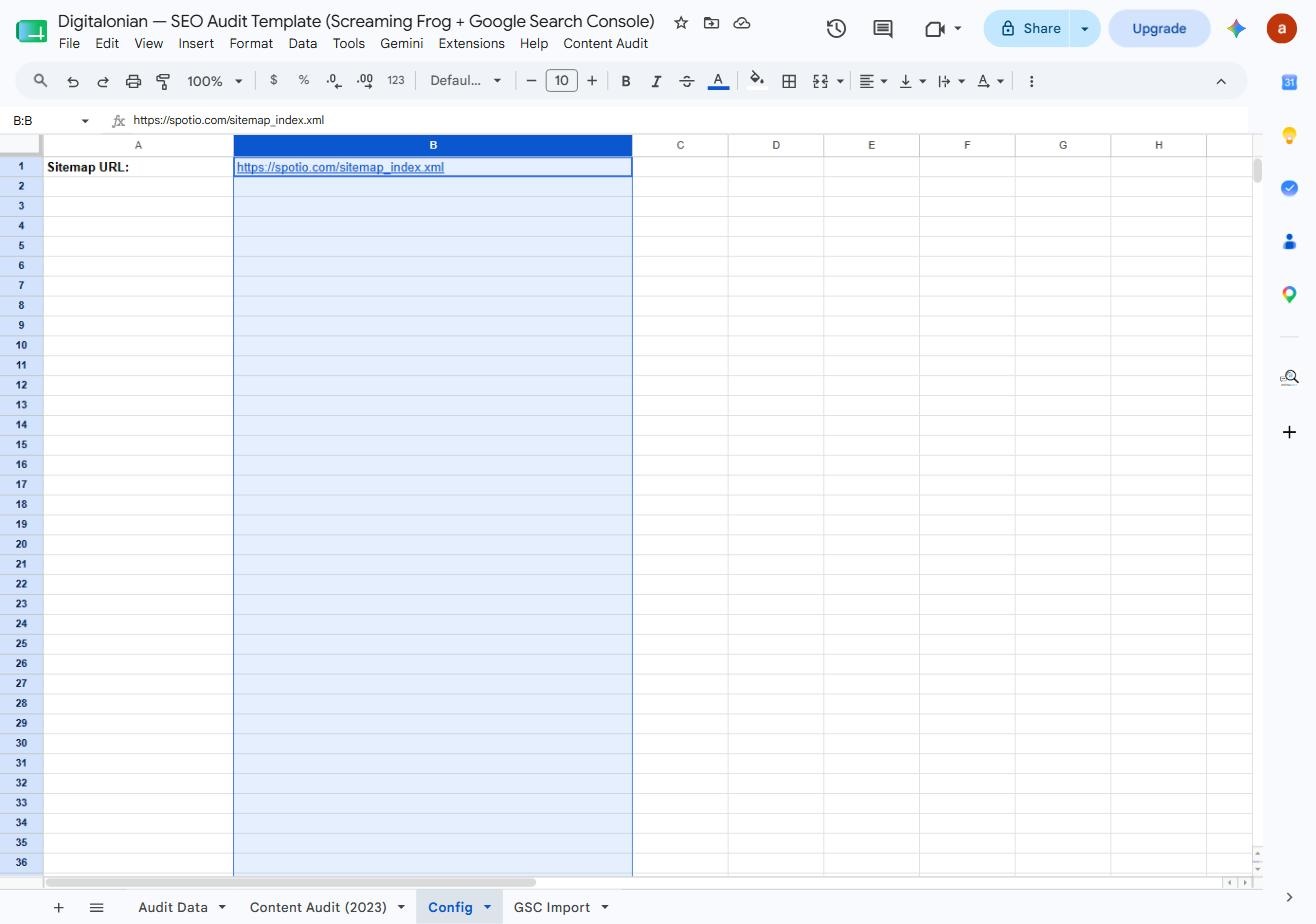This screenshot has height=924, width=1316.
Task: Star this spreadsheet
Action: click(x=681, y=22)
